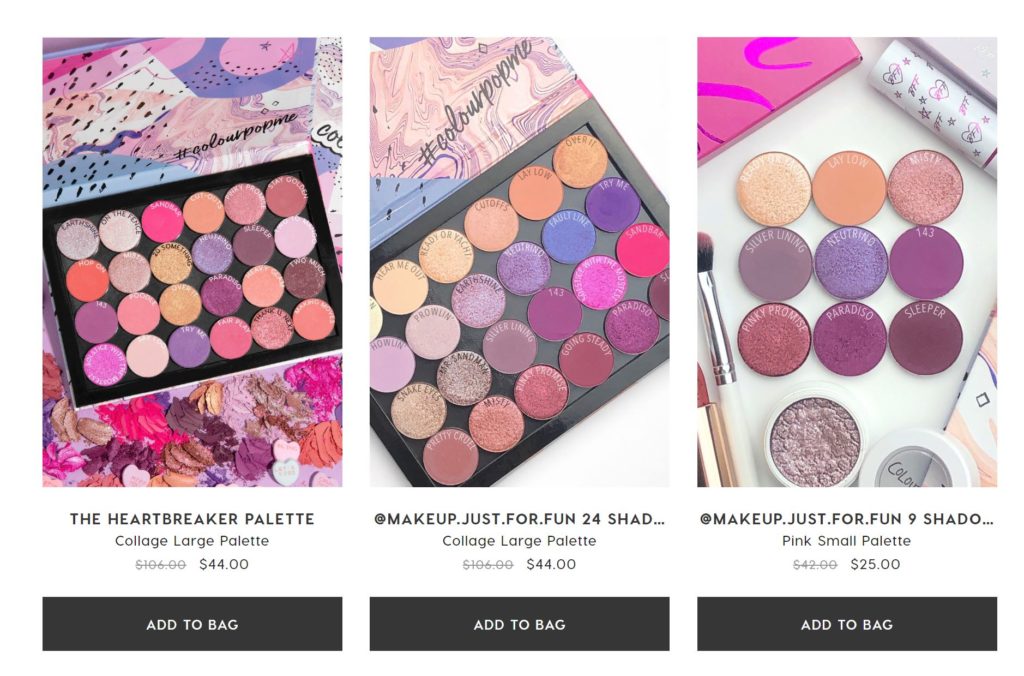Click the Collage Large Palette subtitle under Heartbreaker
The height and width of the screenshot is (676, 1024).
192,541
